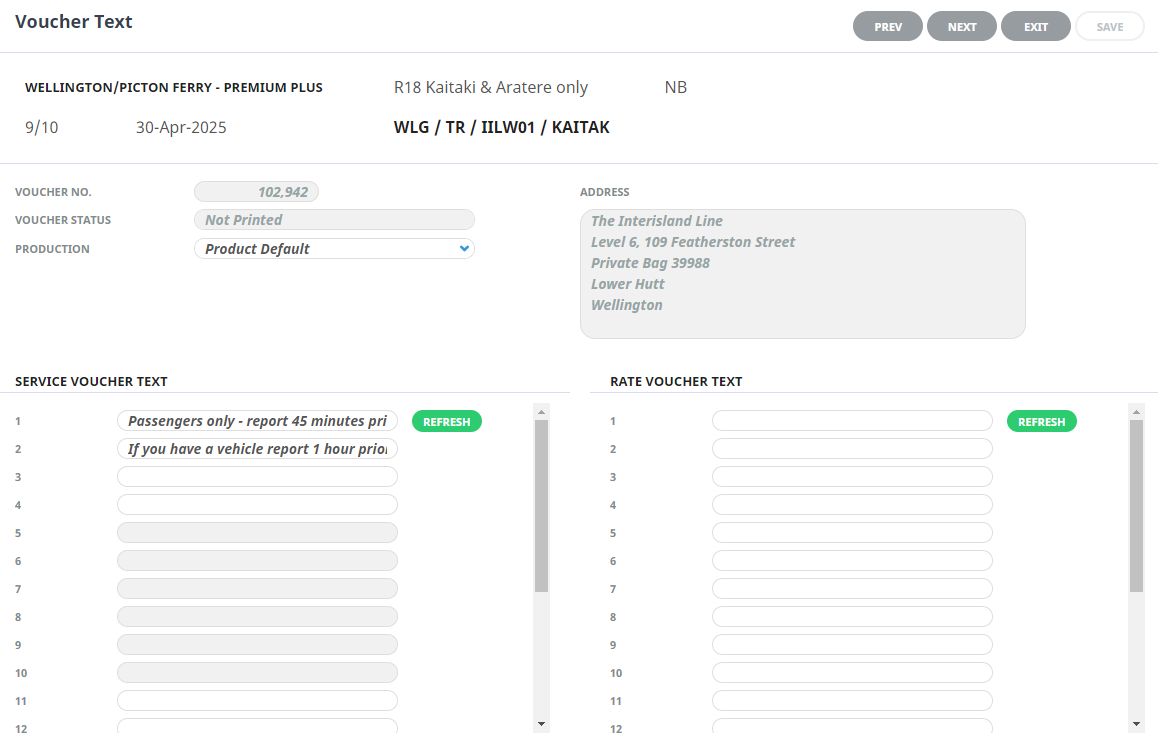Image resolution: width=1158 pixels, height=741 pixels.
Task: Click the service voucher text scrollbar thumb
Action: pyautogui.click(x=541, y=505)
